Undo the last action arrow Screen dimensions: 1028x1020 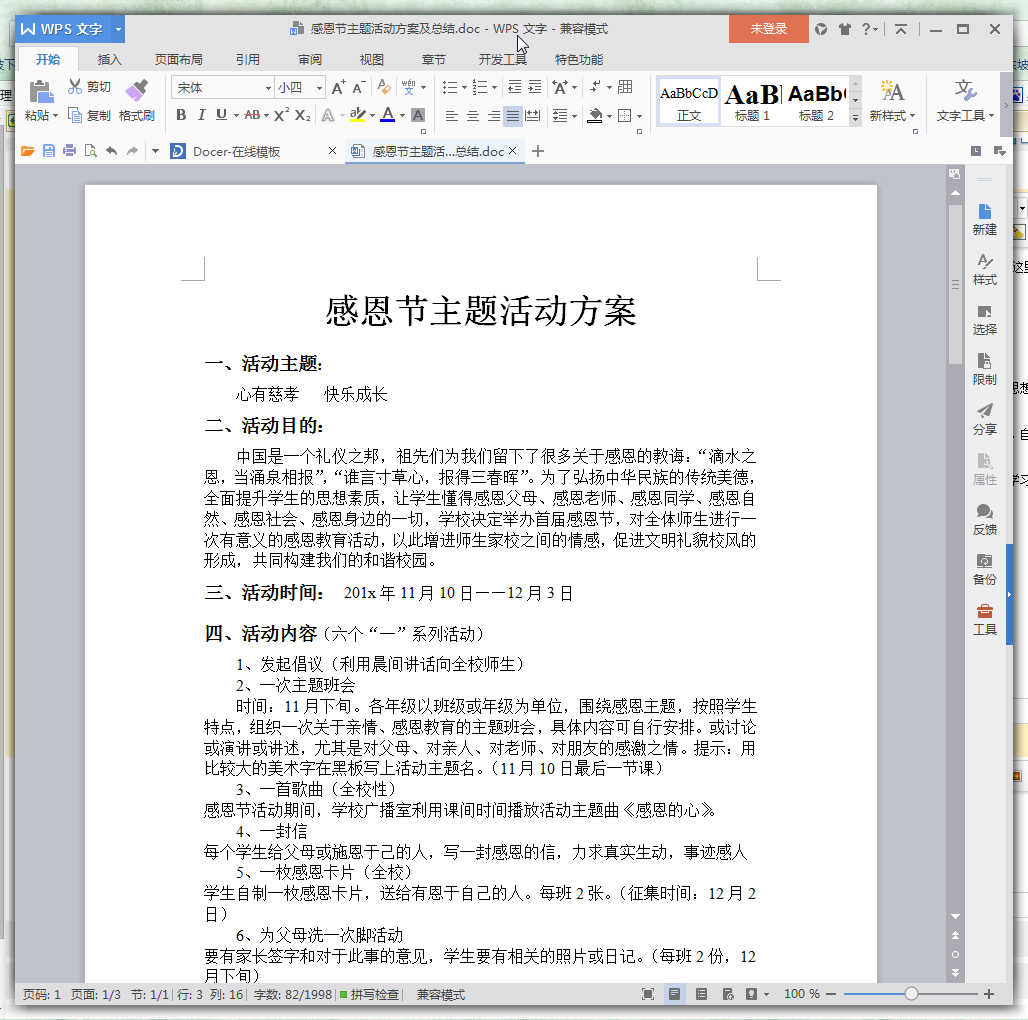[111, 151]
